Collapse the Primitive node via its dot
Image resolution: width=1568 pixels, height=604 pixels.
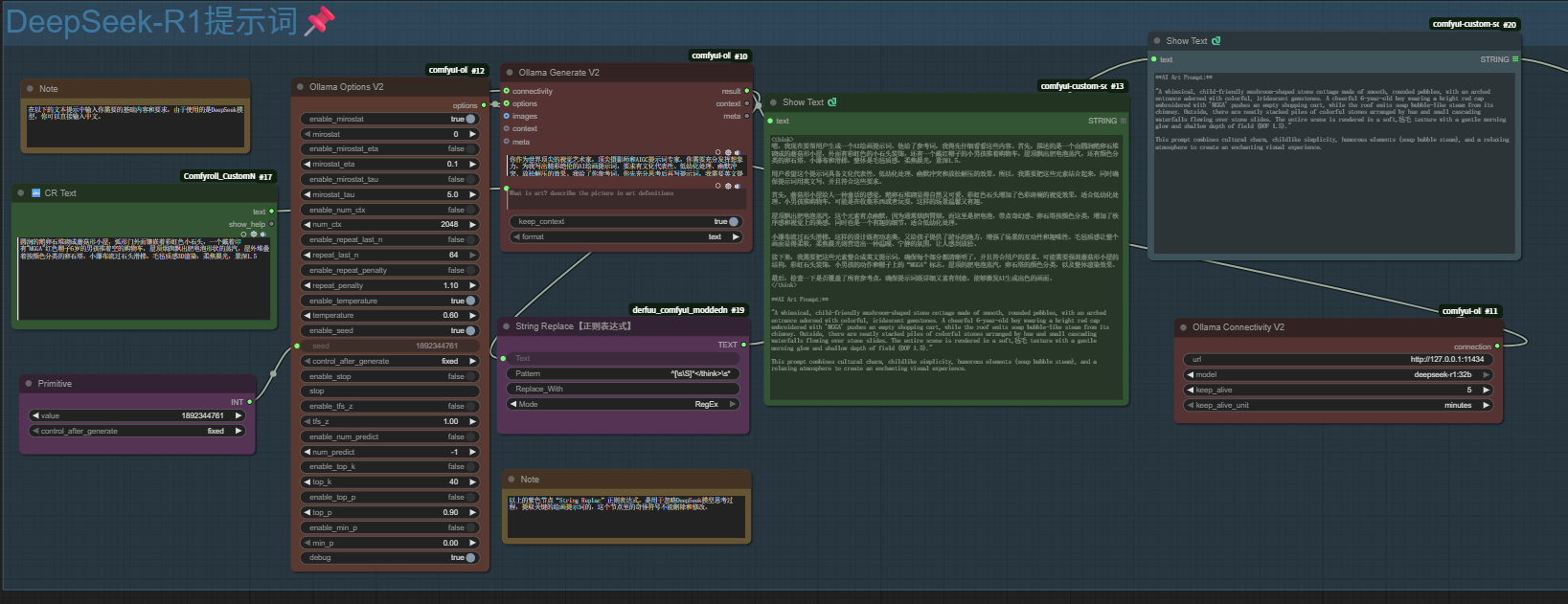pos(28,384)
